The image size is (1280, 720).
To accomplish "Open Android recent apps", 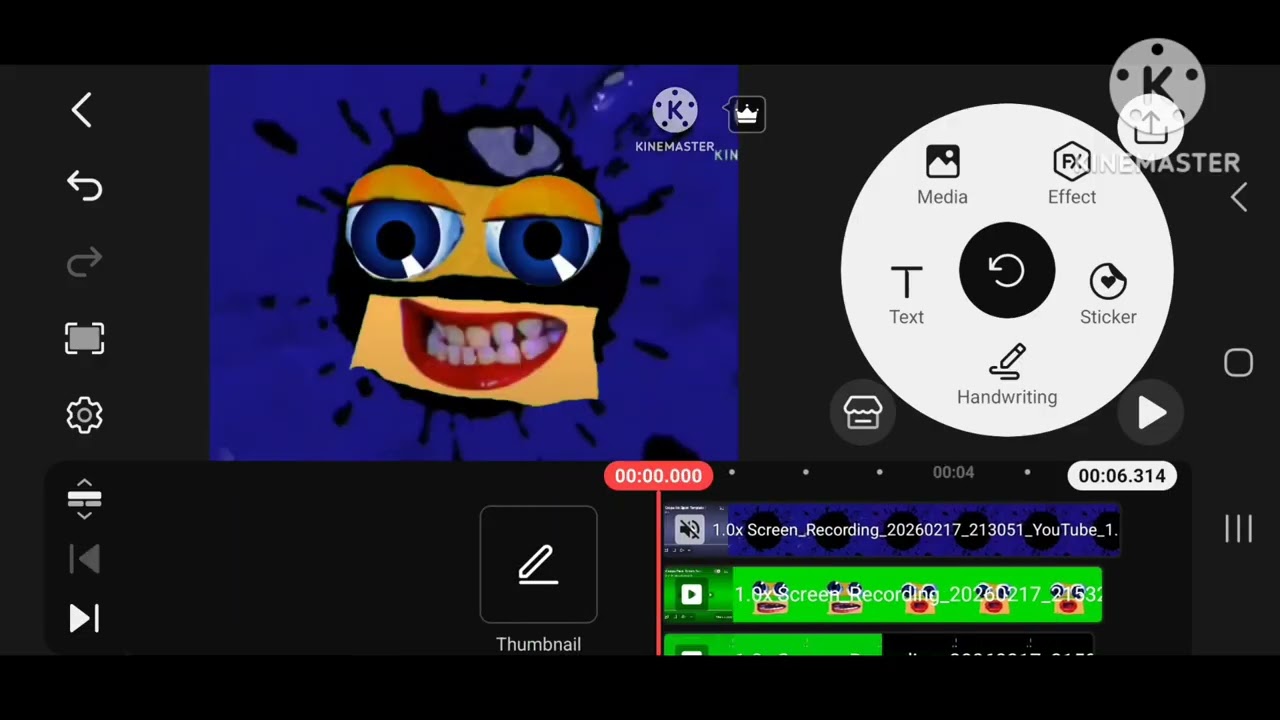I will pos(1238,529).
